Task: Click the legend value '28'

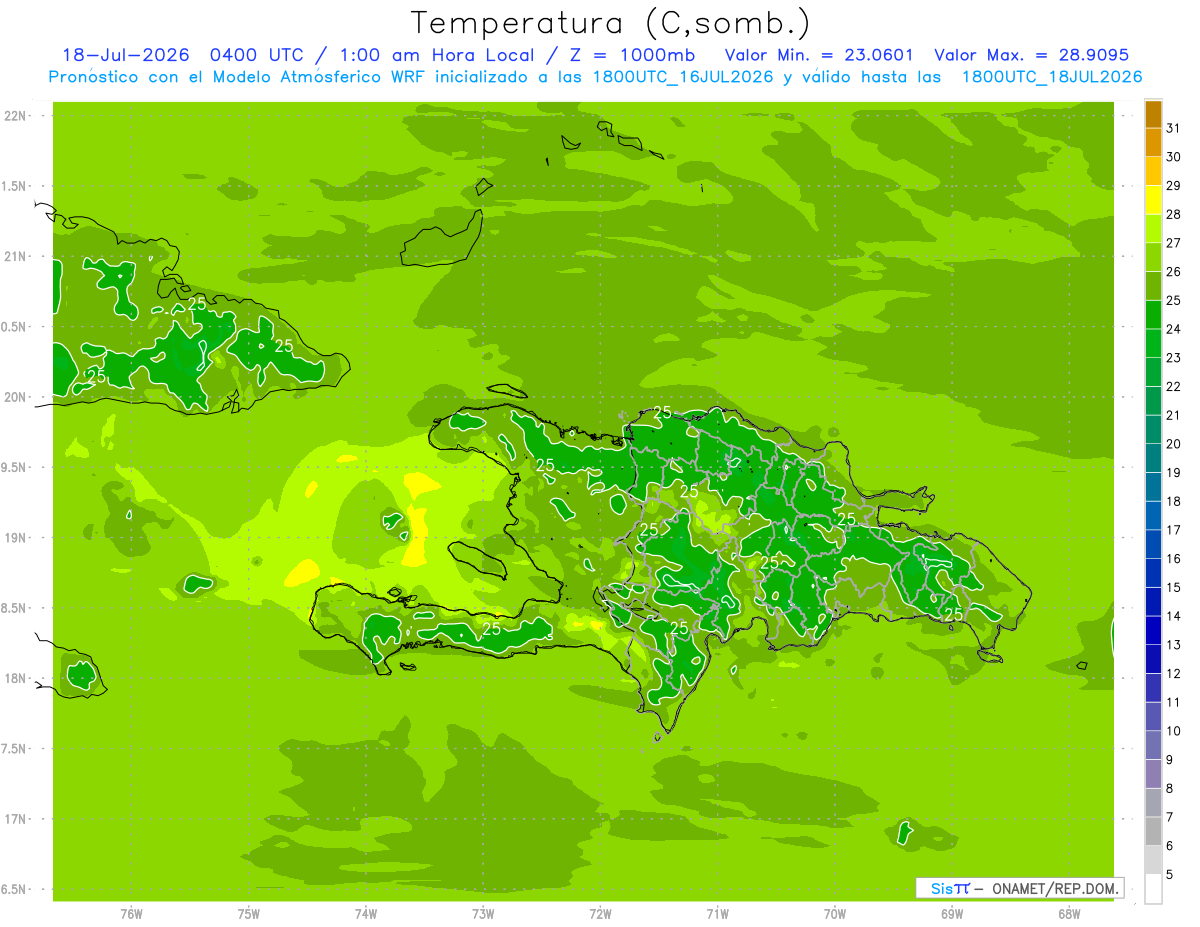Action: [1174, 215]
